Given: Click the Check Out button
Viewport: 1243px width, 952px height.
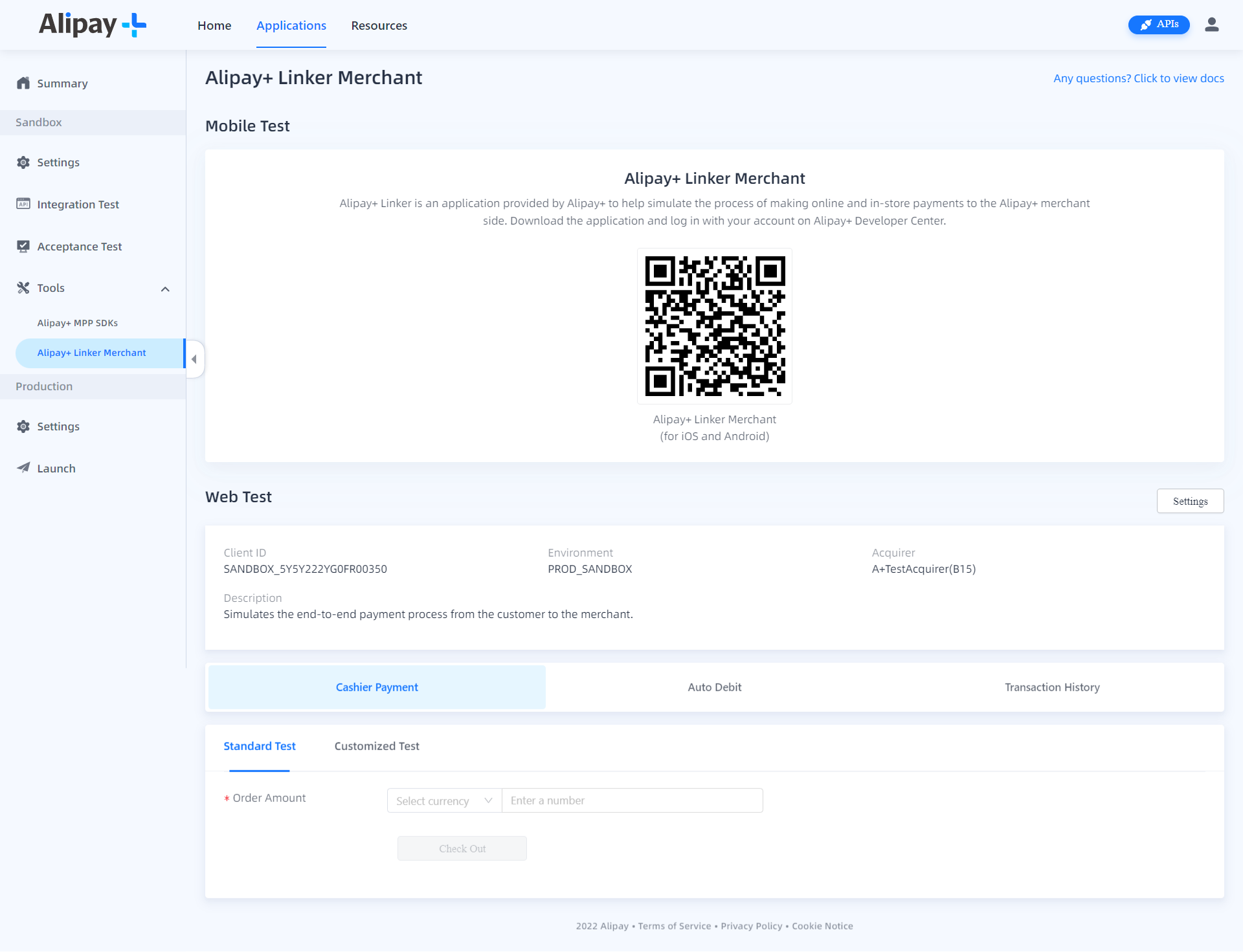Looking at the screenshot, I should tap(462, 848).
